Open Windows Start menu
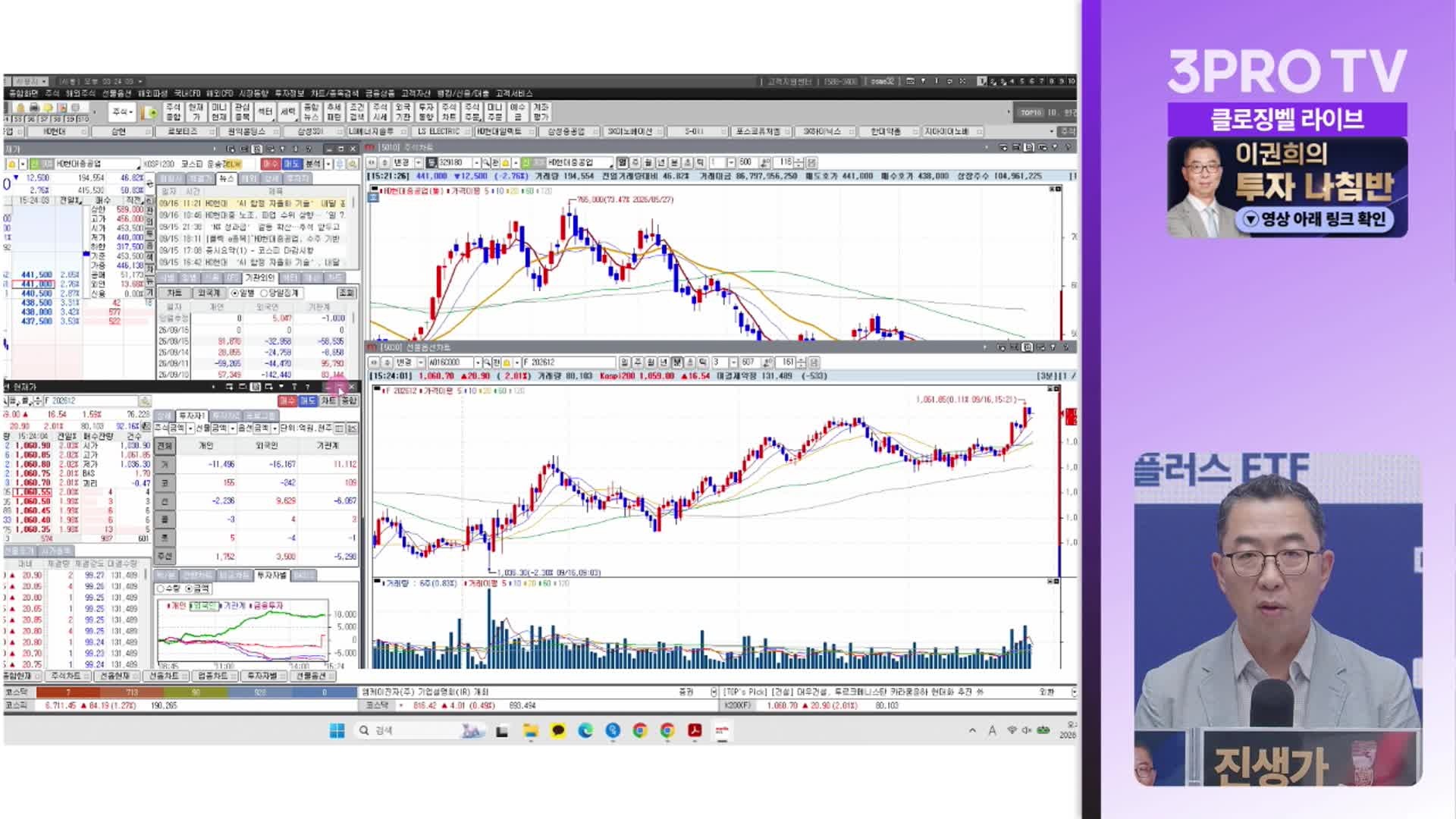Image resolution: width=1456 pixels, height=819 pixels. coord(337,730)
